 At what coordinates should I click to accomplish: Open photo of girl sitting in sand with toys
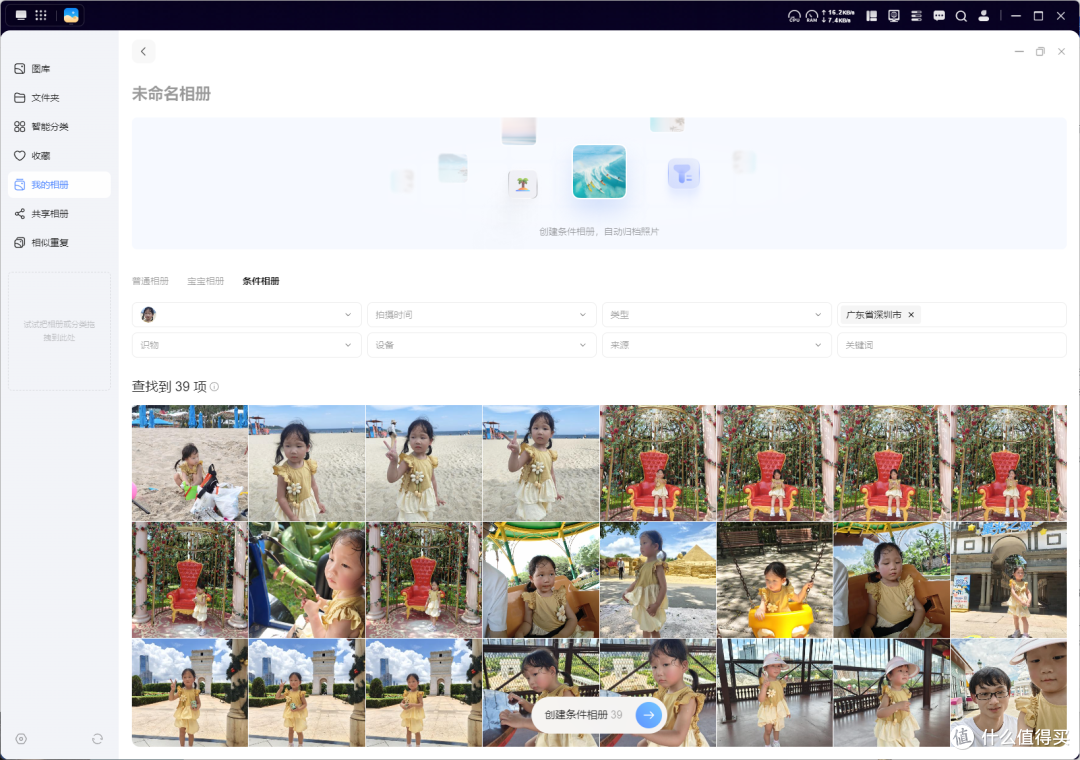189,462
